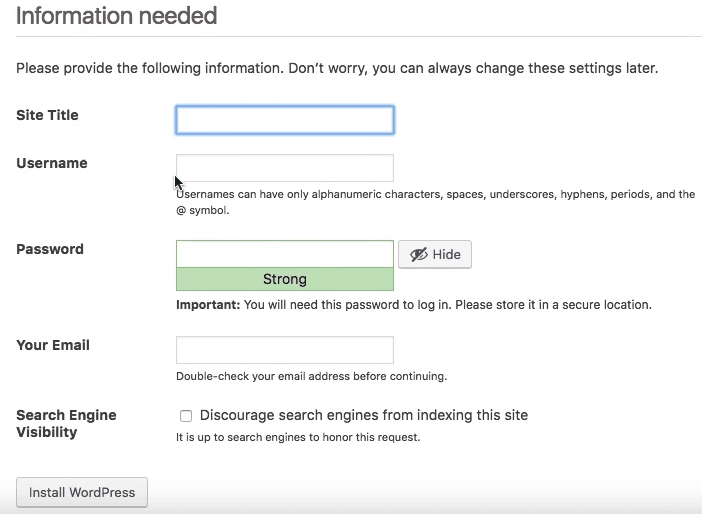Image resolution: width=702 pixels, height=514 pixels.
Task: Click the Your Email input field
Action: (285, 350)
